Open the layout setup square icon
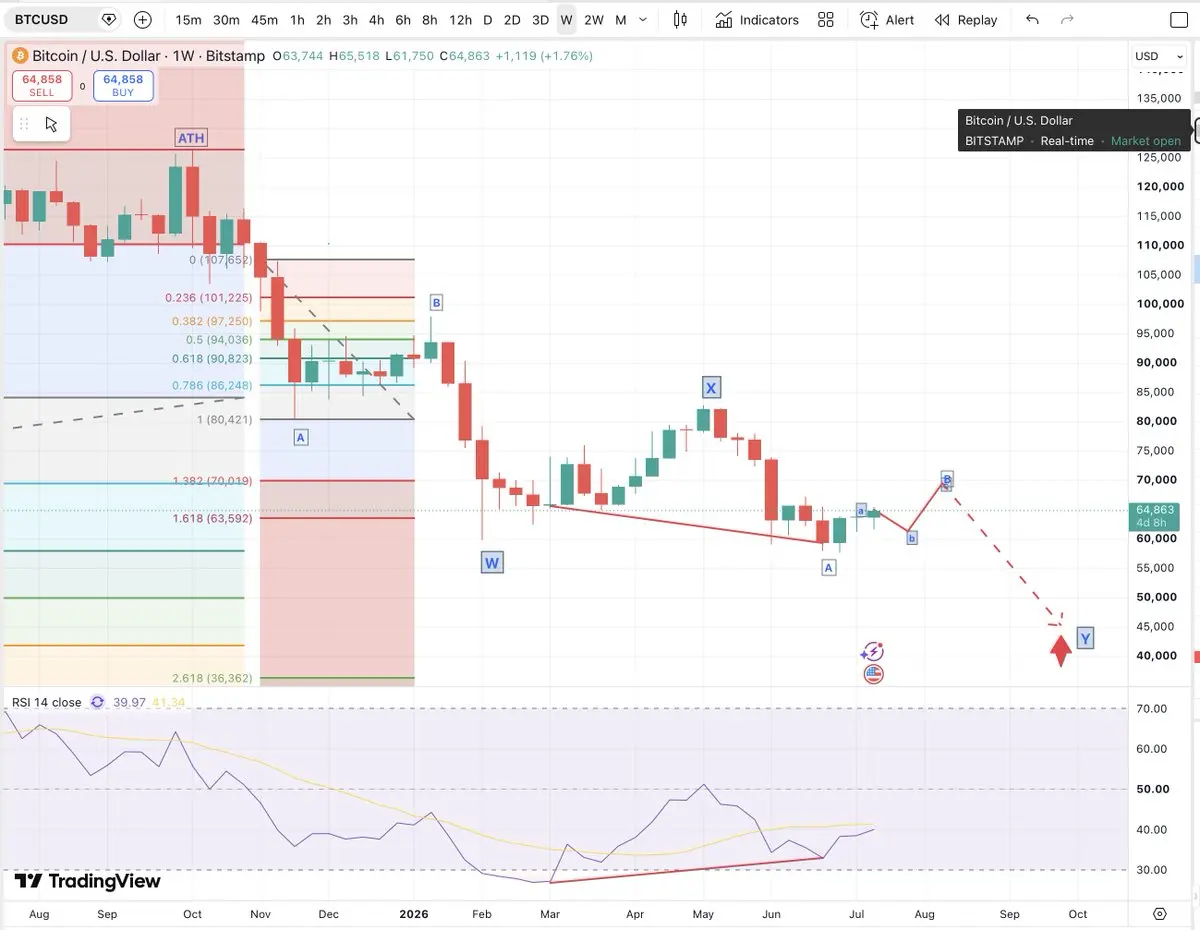 (1178, 20)
